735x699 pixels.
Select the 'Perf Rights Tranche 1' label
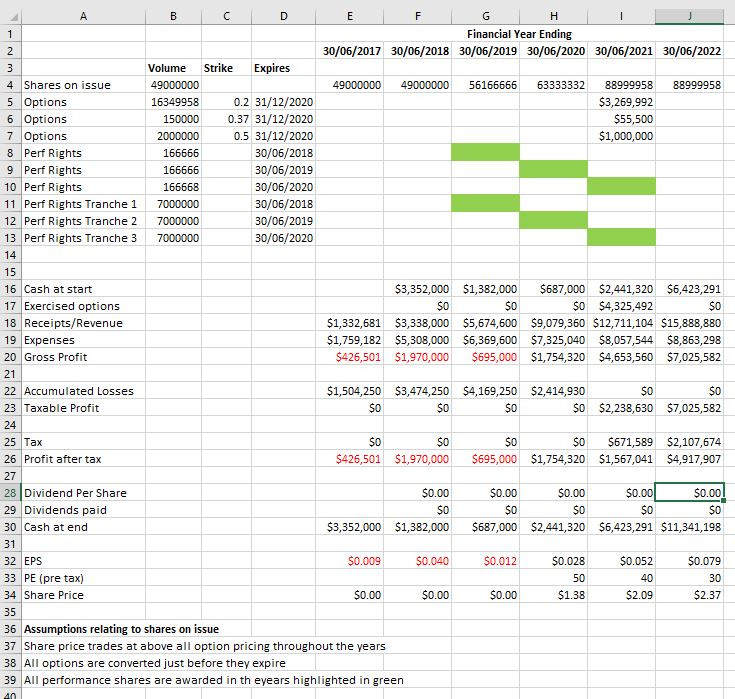(83, 204)
